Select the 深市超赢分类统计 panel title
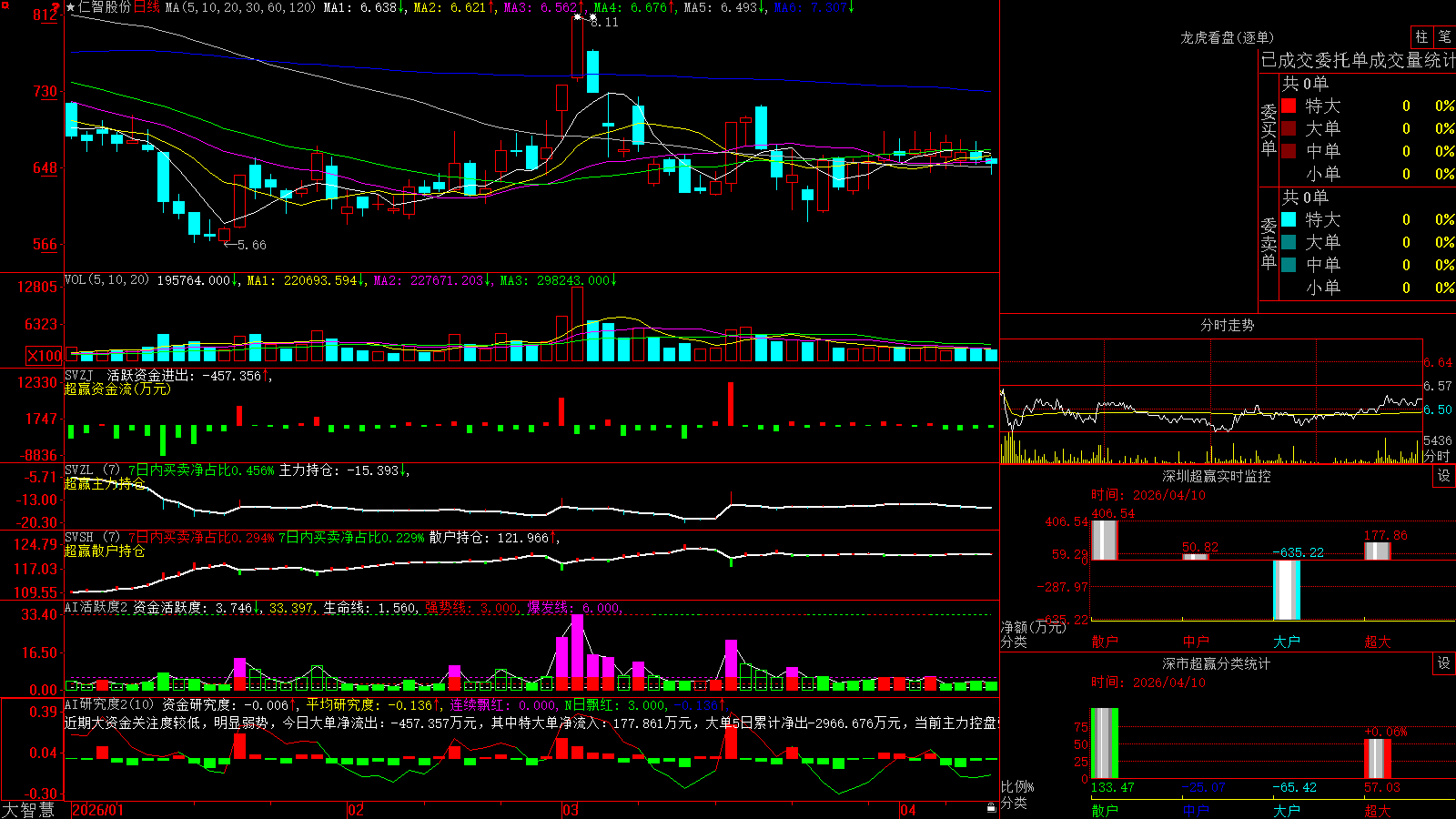Image resolution: width=1456 pixels, height=819 pixels. 1217,663
